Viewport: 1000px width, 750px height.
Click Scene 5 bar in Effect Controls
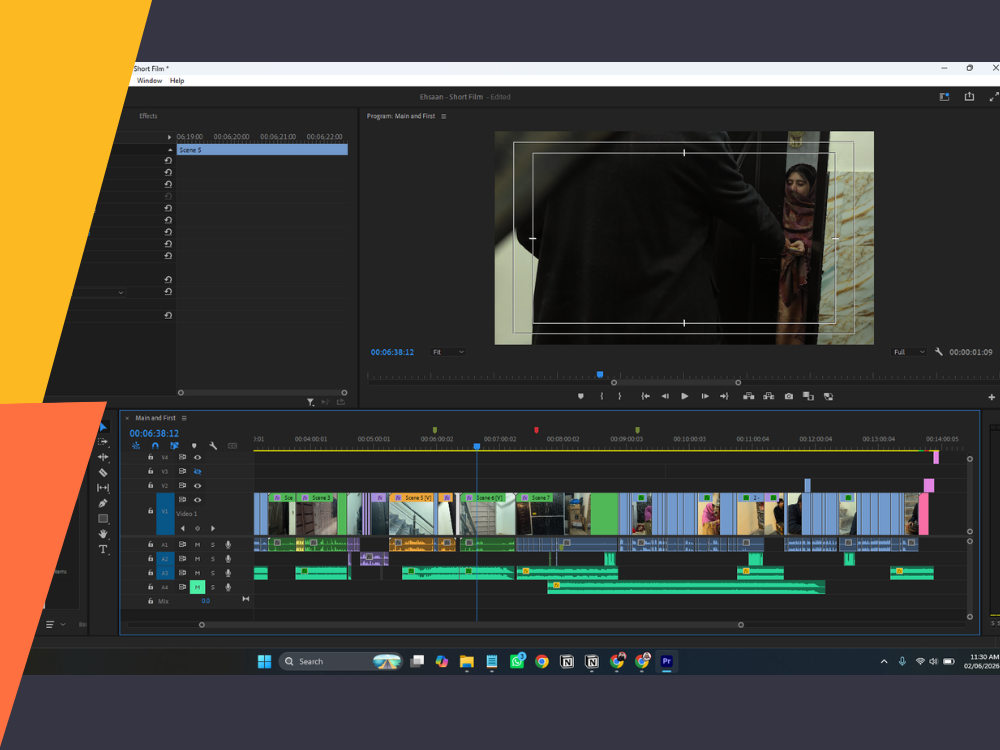coord(262,150)
